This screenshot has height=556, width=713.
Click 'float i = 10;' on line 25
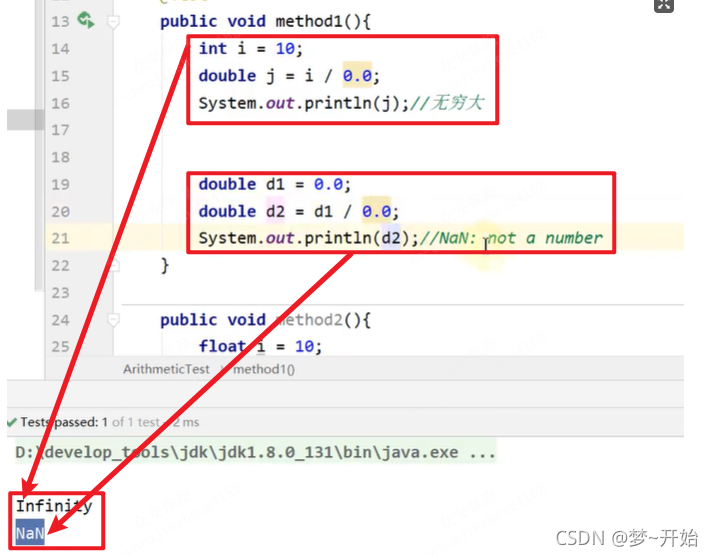261,346
